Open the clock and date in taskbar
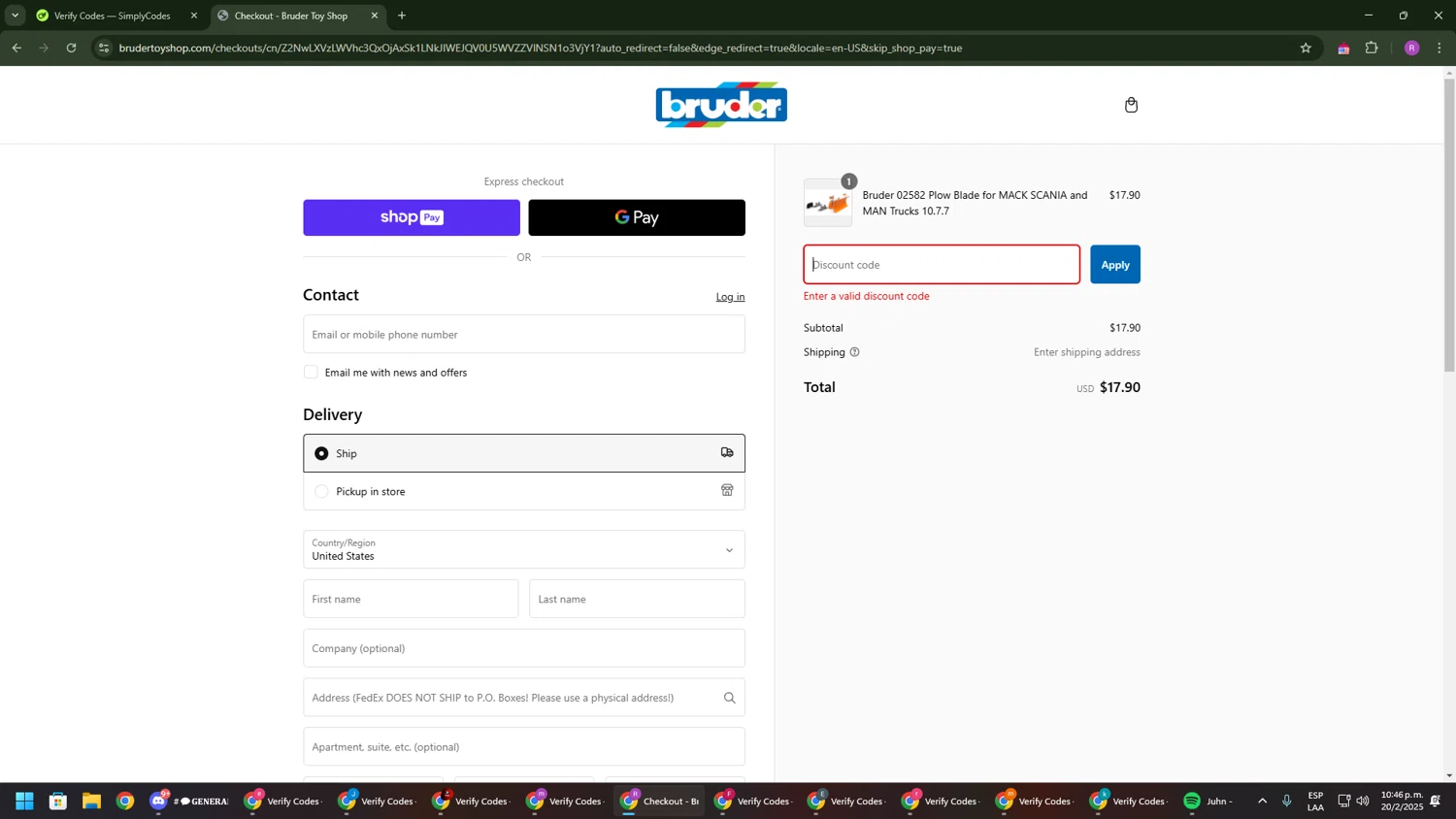 coord(1402,801)
